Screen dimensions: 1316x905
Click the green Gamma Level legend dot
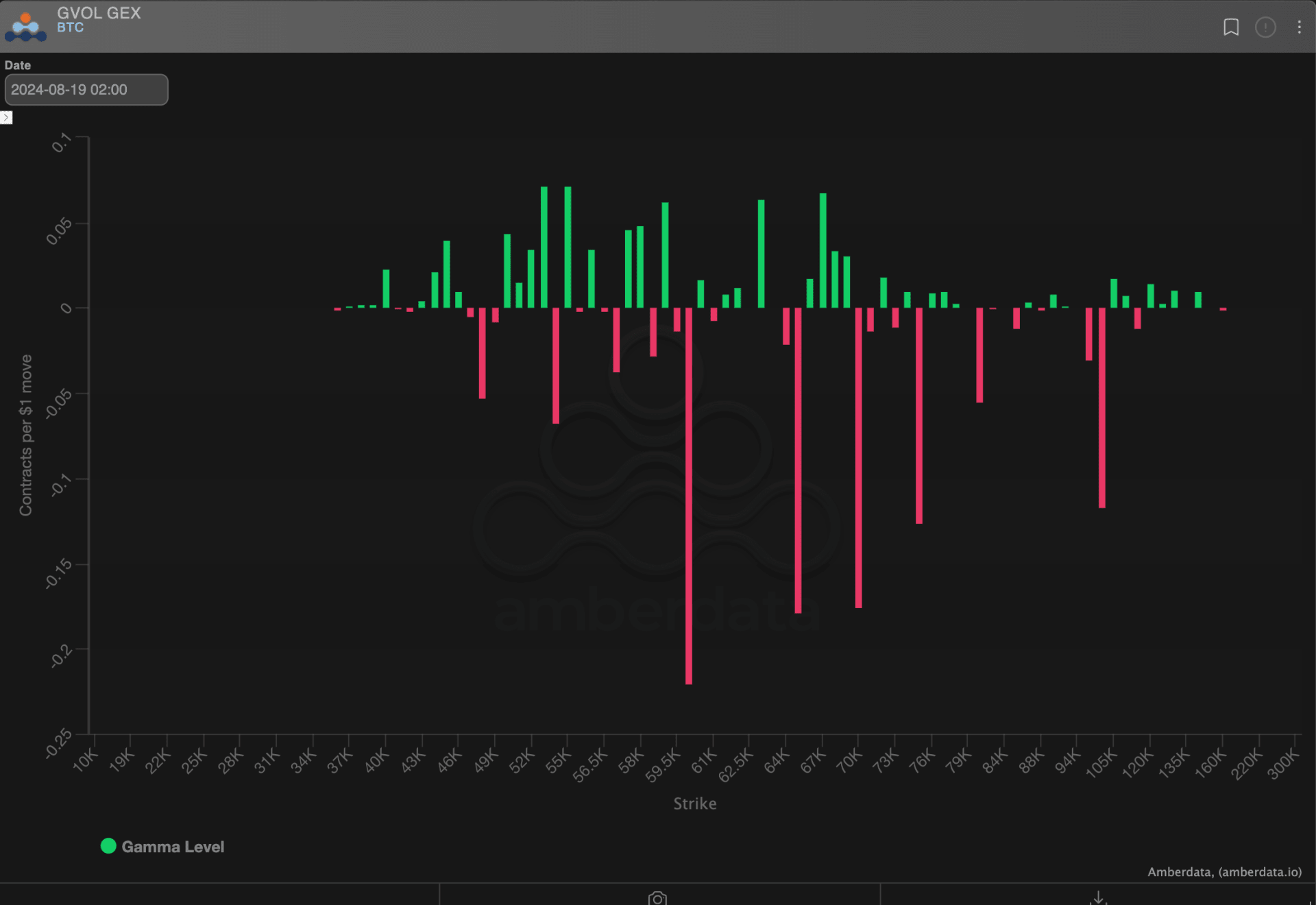[x=108, y=846]
